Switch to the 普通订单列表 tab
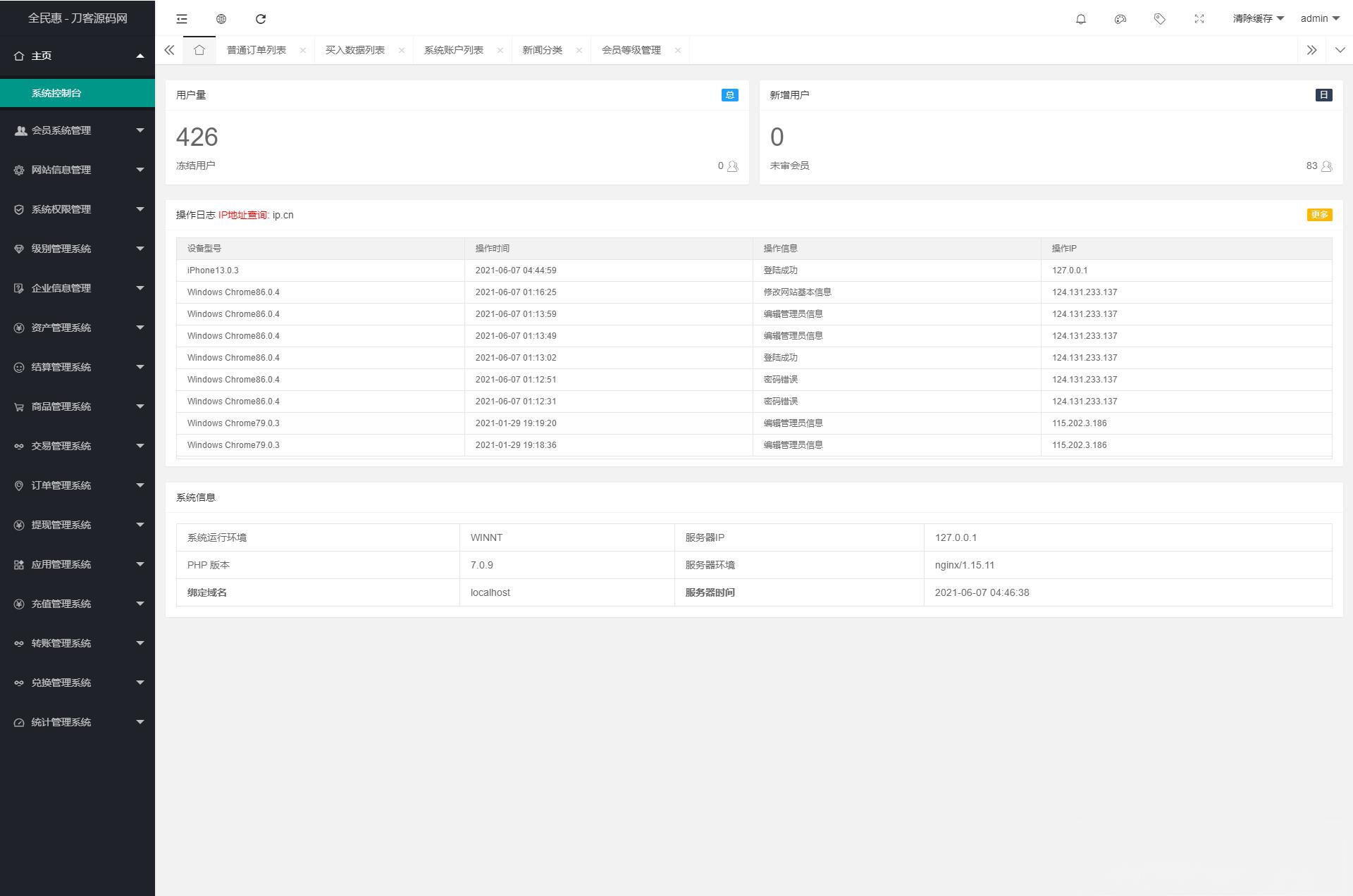Viewport: 1353px width, 896px height. [x=257, y=50]
